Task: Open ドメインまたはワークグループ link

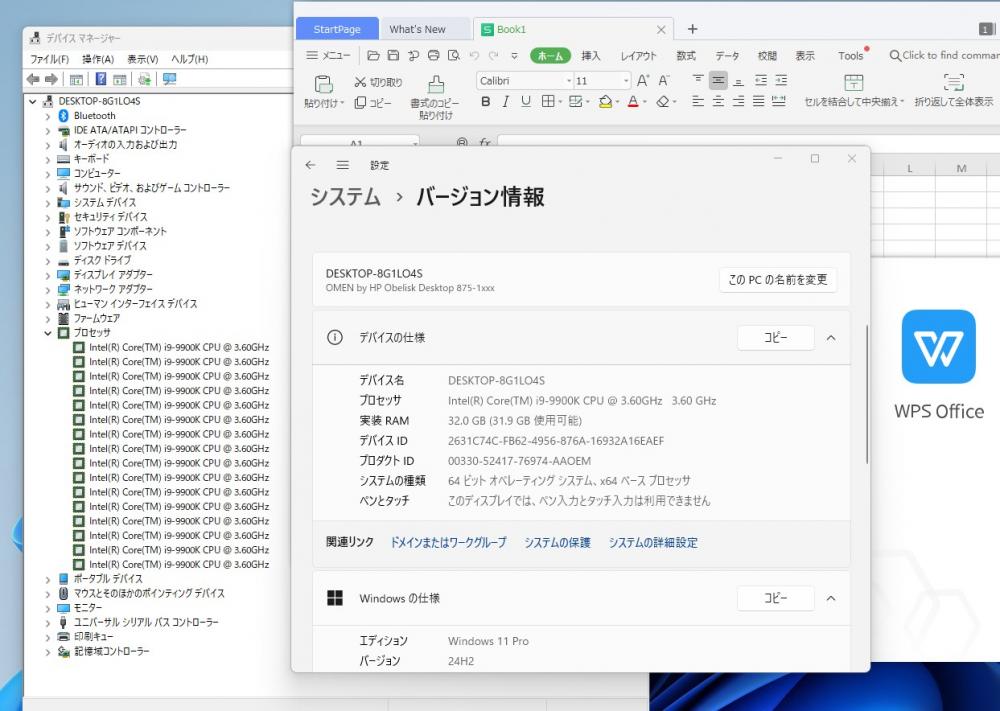Action: pyautogui.click(x=448, y=543)
